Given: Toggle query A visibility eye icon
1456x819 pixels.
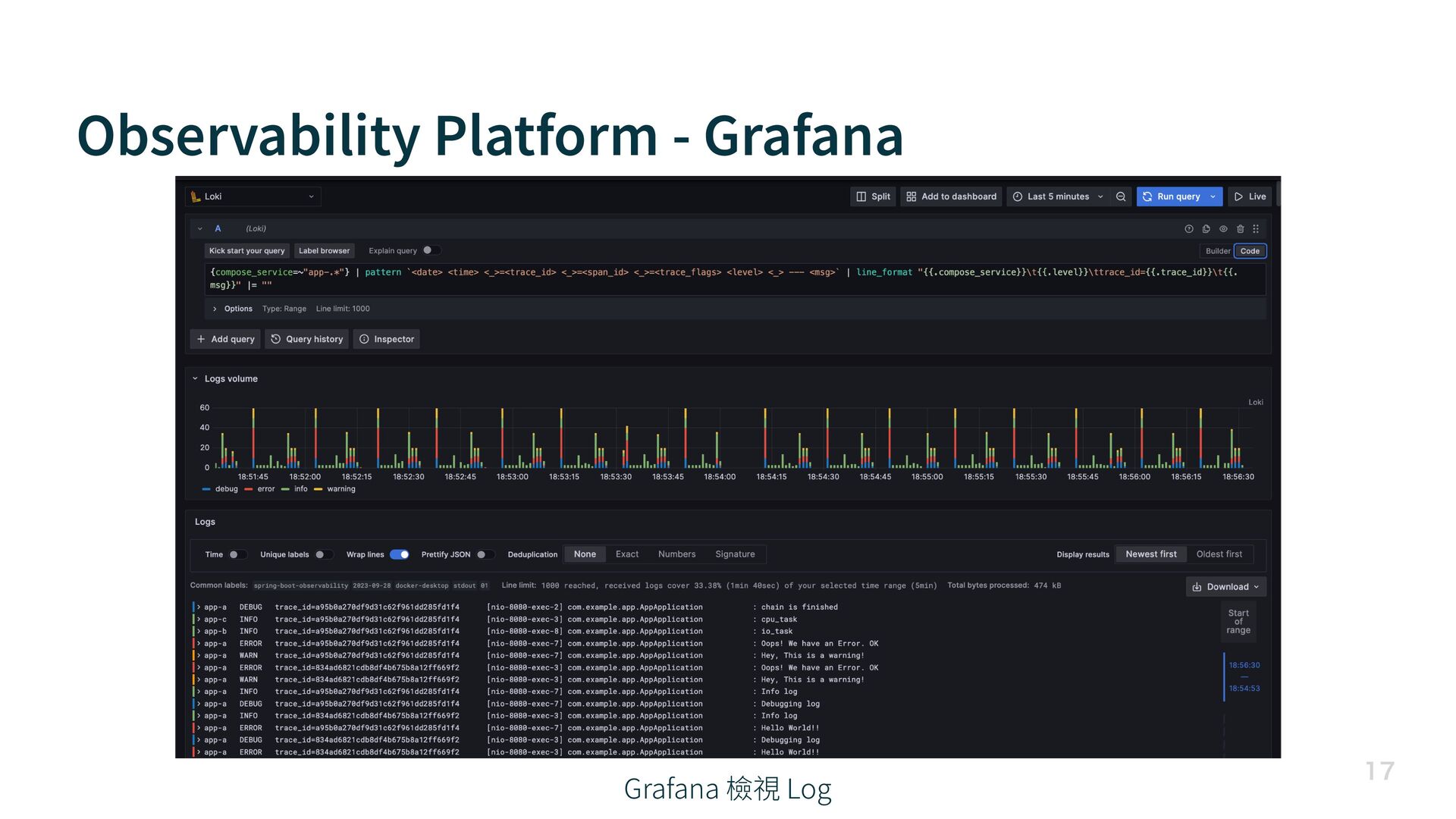Looking at the screenshot, I should [1223, 229].
